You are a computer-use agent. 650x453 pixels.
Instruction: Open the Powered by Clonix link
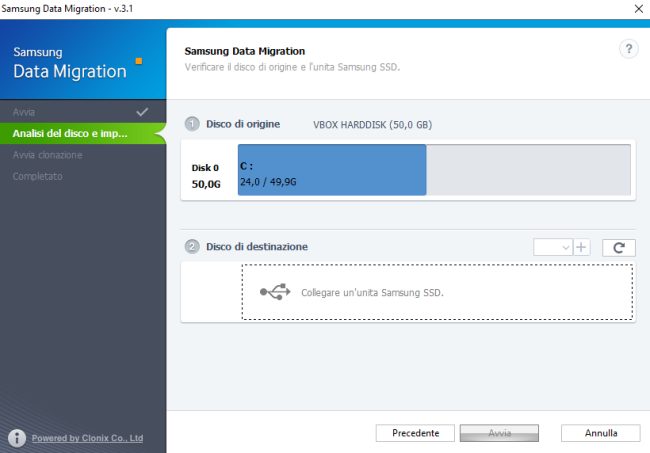pos(87,438)
